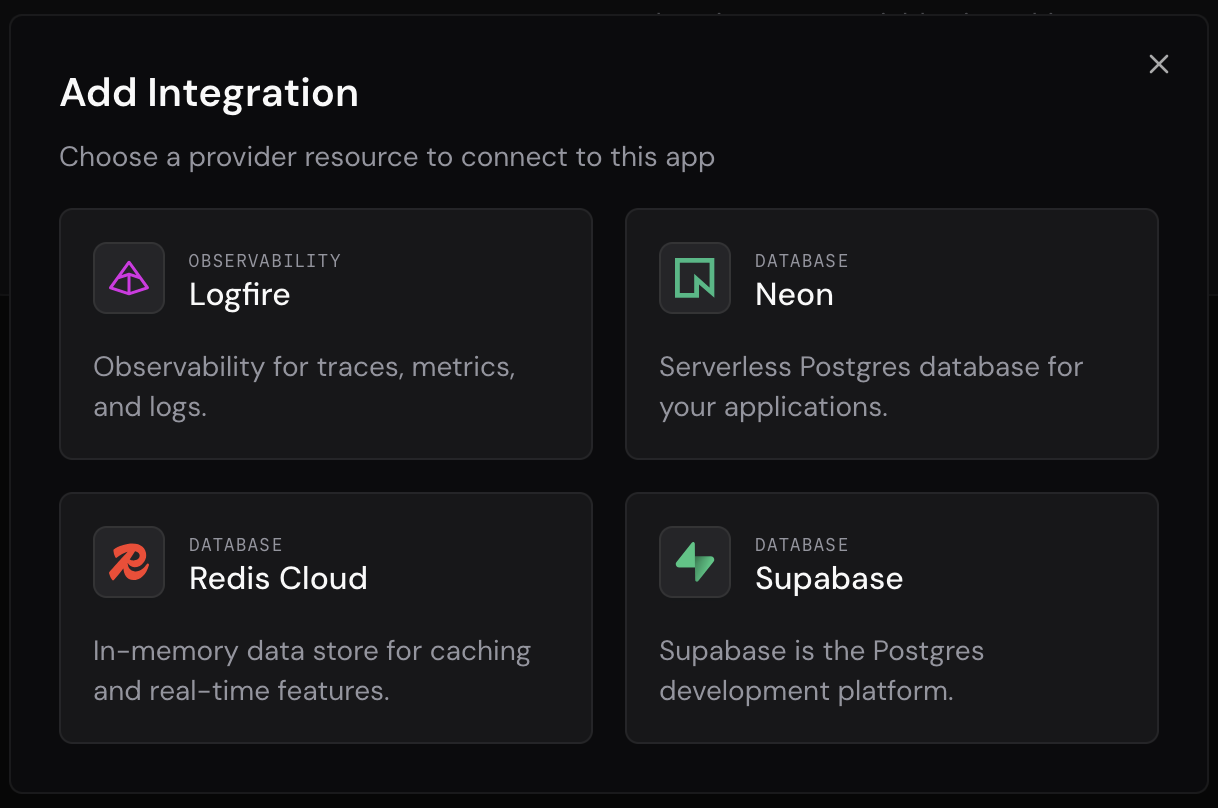Screen dimensions: 1218x808
Task: Choose the Neon provider name
Action: point(795,295)
